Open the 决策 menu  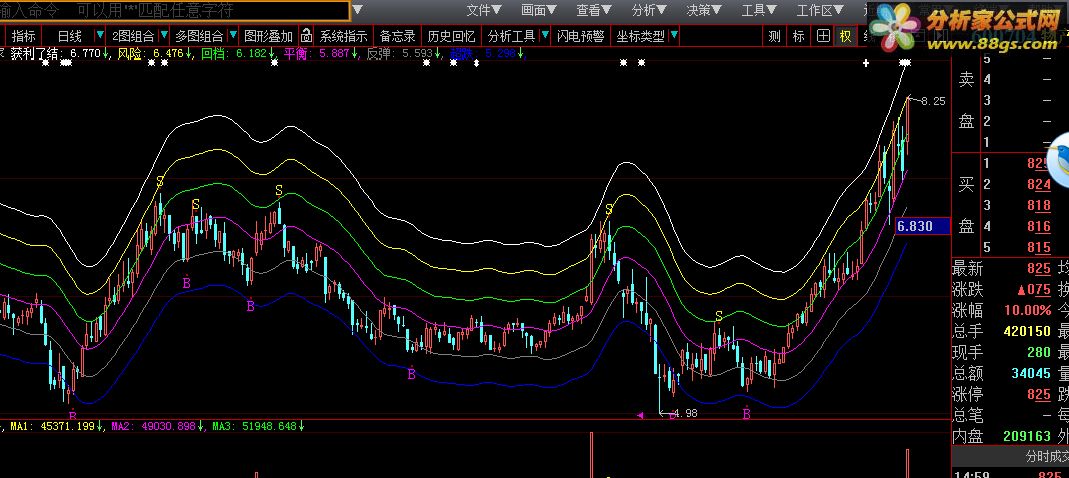704,10
